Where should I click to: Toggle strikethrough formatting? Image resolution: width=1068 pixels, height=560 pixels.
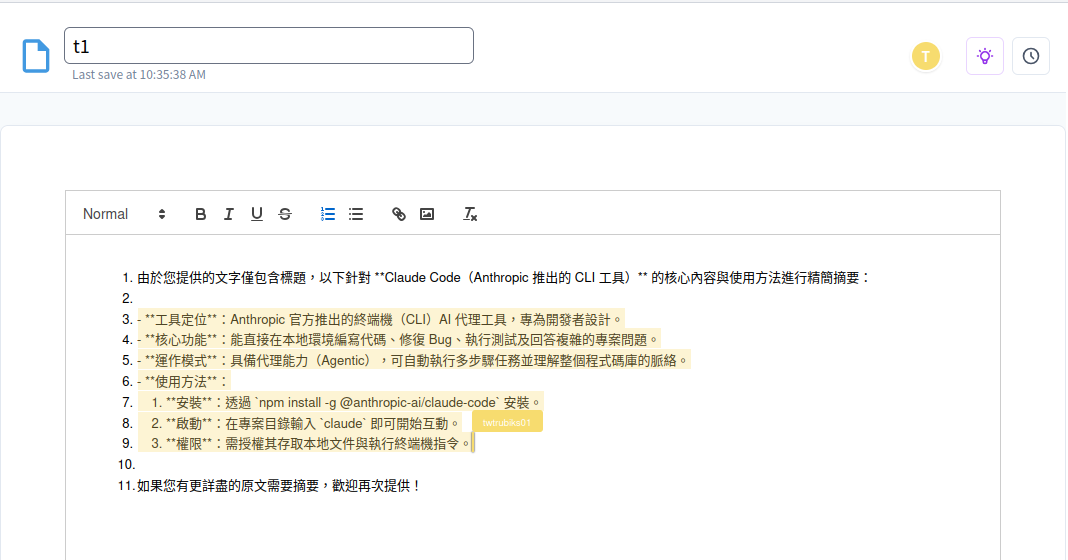tap(285, 214)
